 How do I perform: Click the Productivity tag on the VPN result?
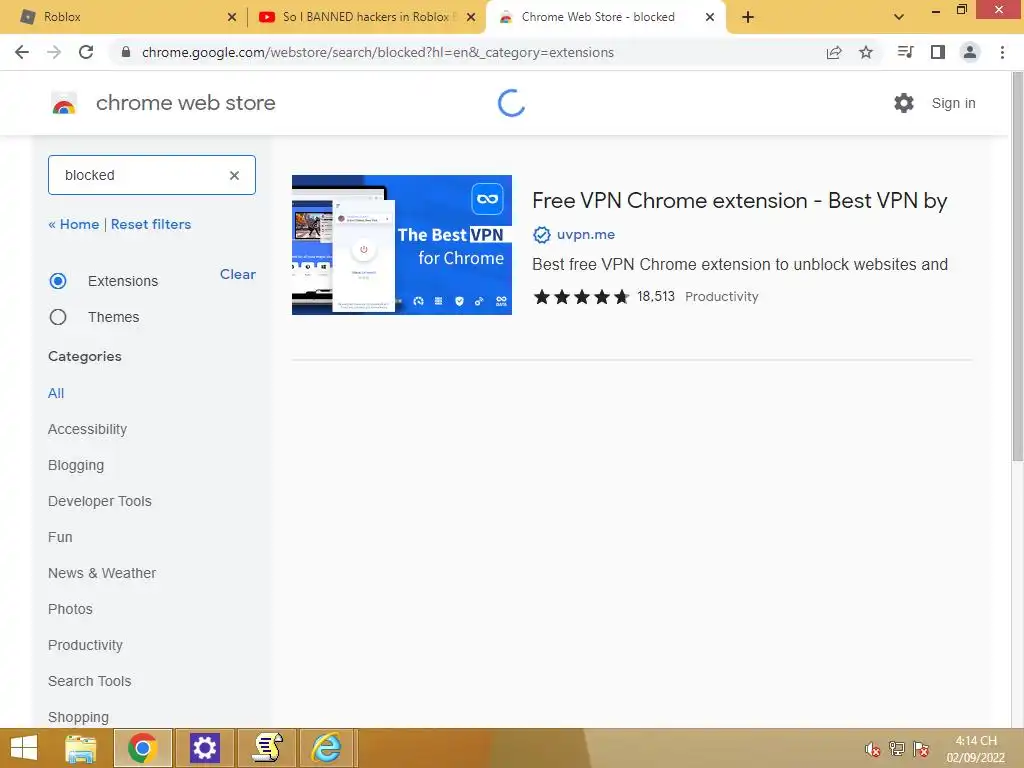(722, 296)
